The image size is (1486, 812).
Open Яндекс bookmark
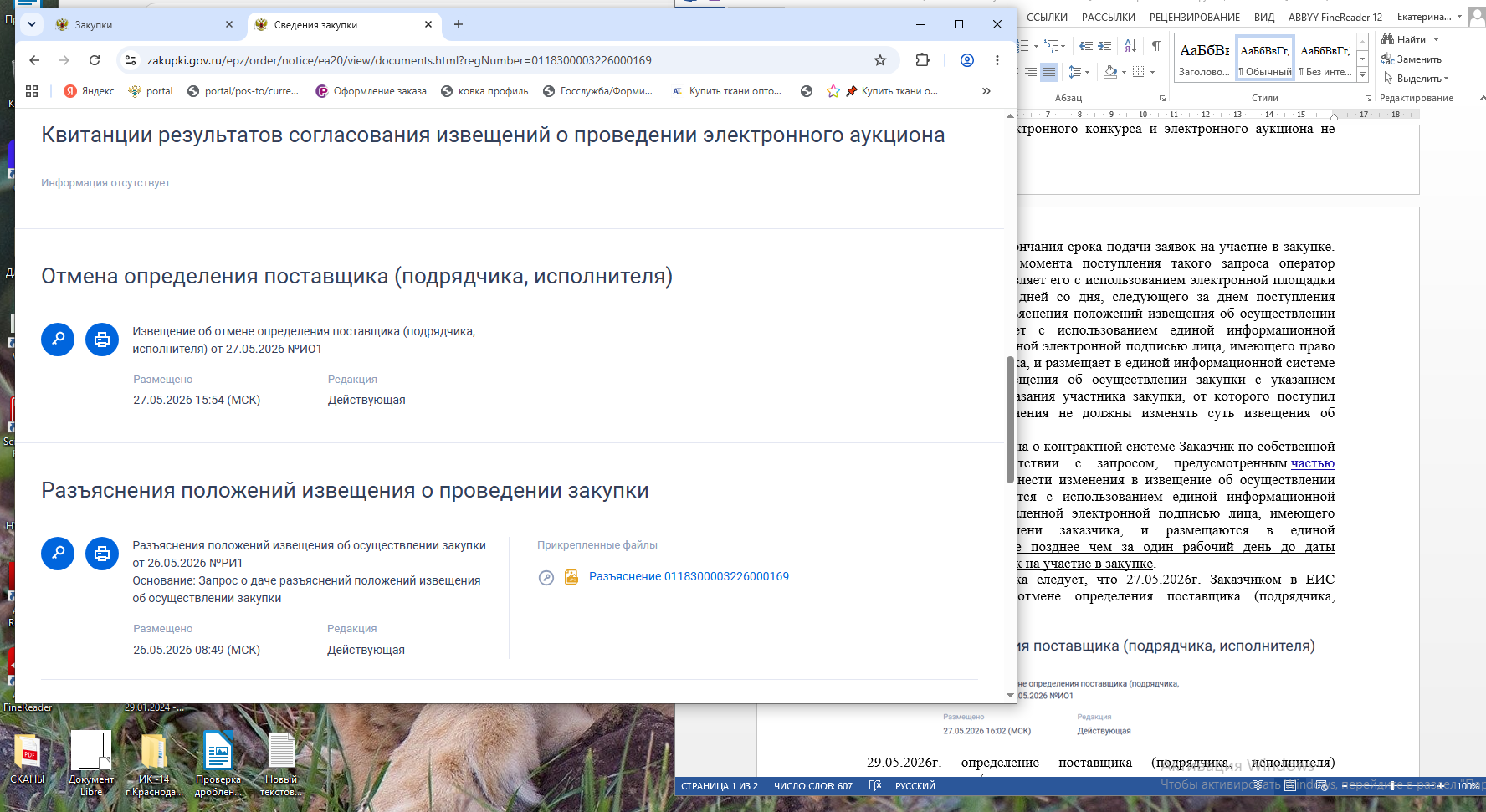tap(89, 91)
